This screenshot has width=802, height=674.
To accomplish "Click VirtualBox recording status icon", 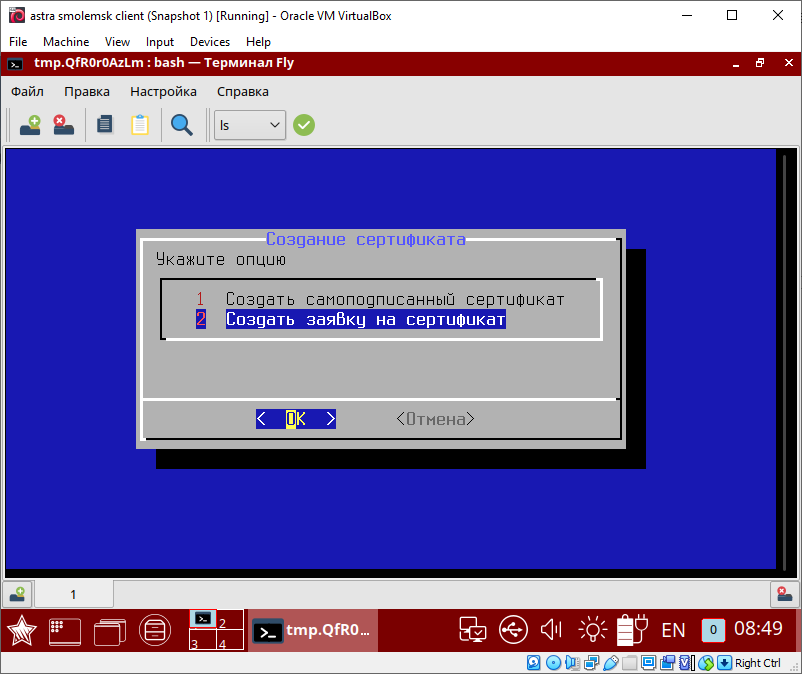I will coord(667,663).
